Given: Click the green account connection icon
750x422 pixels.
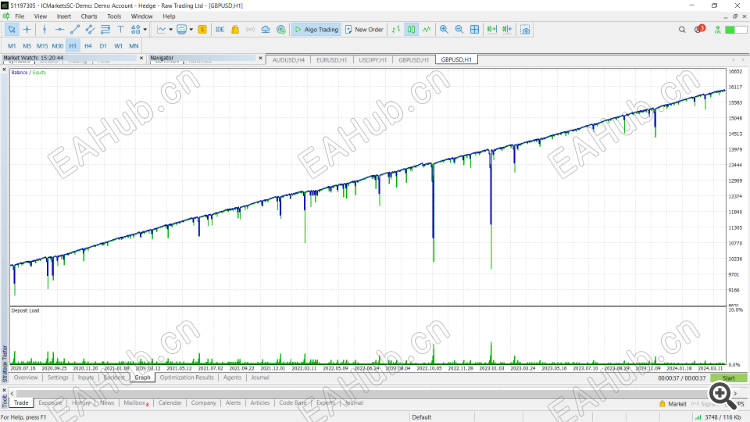Looking at the screenshot, I should 717,30.
